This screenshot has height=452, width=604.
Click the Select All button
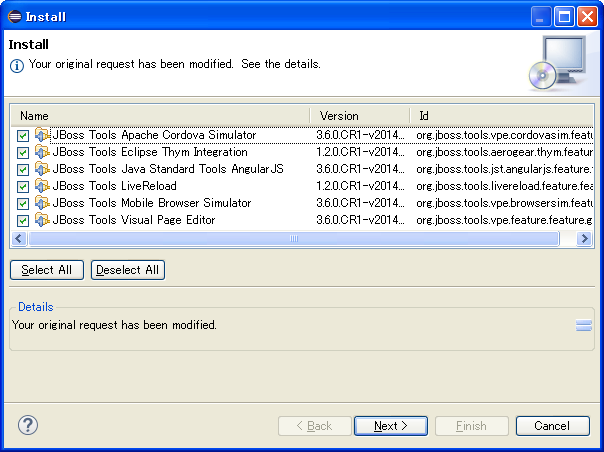point(47,270)
